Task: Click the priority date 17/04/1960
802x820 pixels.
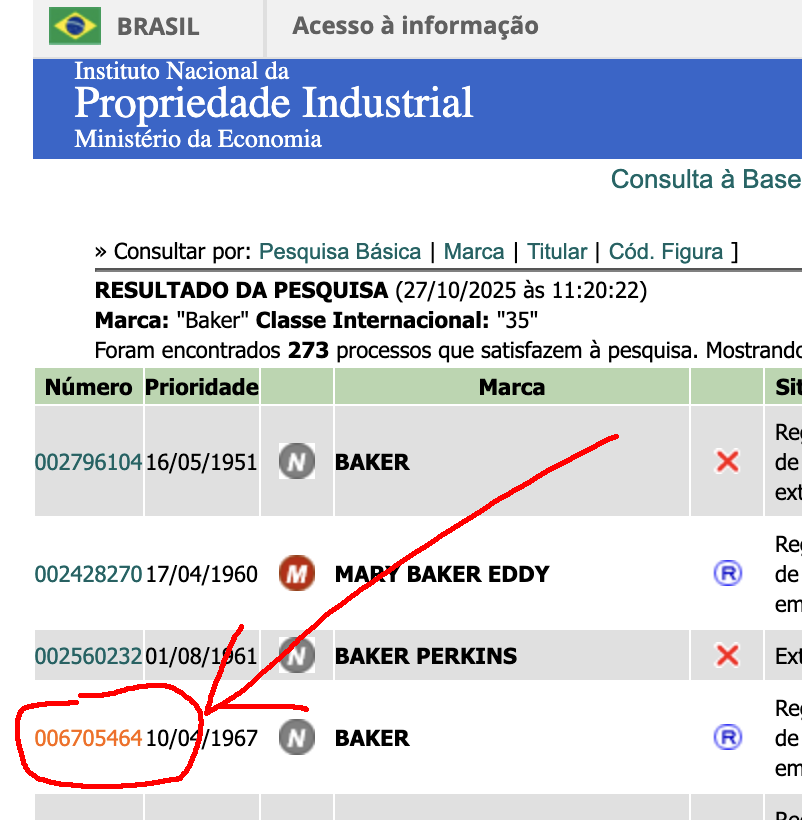Action: [x=201, y=574]
